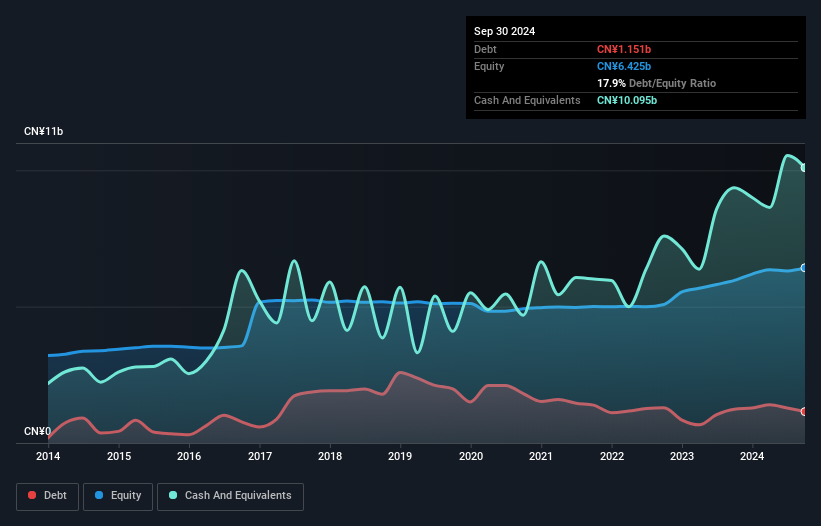The image size is (821, 526).
Task: Click the CN¥11b y-axis label
Action: [x=43, y=131]
